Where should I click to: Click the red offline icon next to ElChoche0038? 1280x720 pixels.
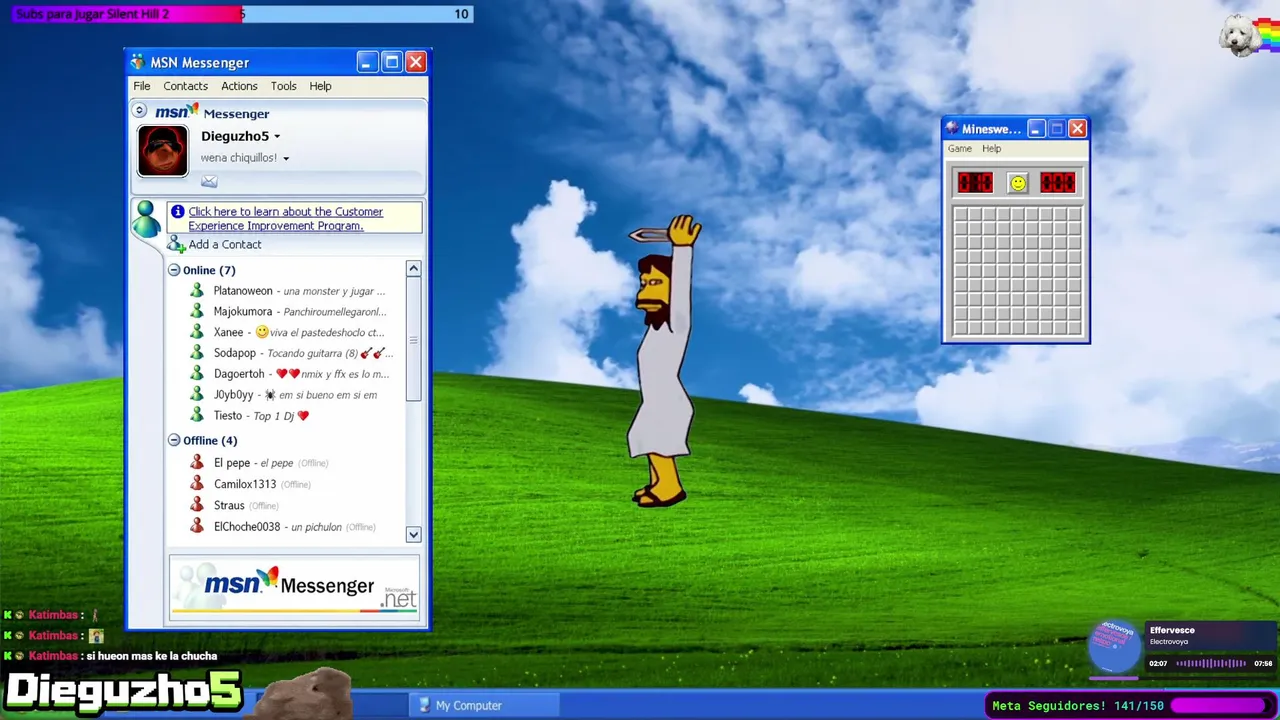pyautogui.click(x=197, y=527)
